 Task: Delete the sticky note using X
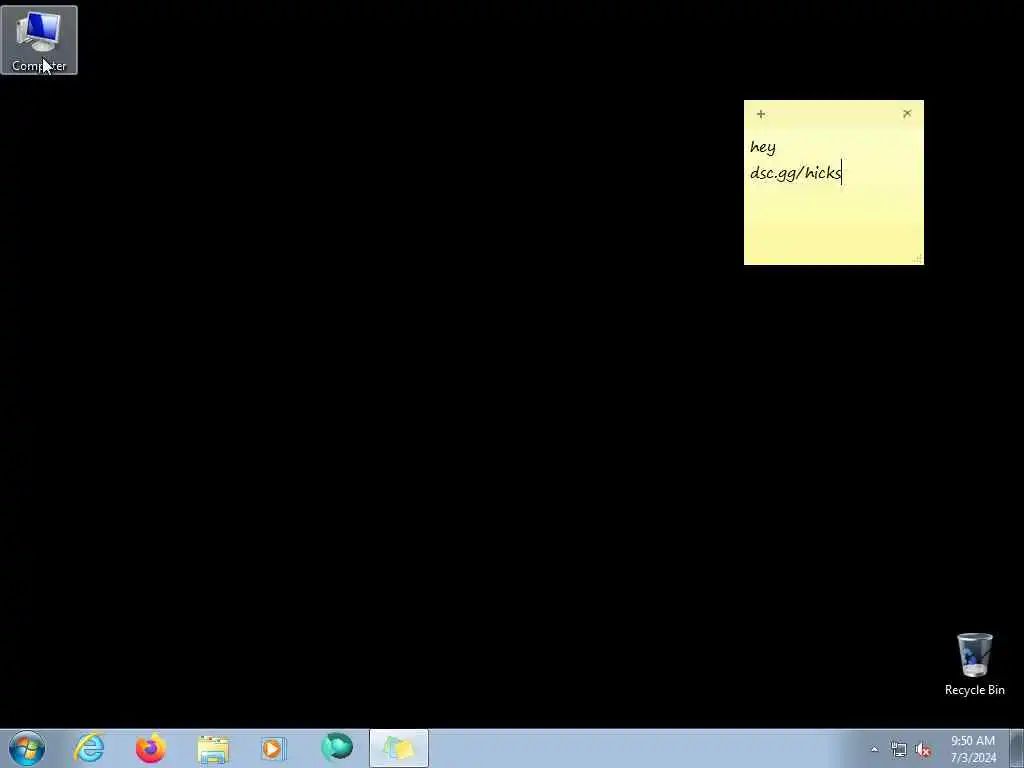(907, 114)
